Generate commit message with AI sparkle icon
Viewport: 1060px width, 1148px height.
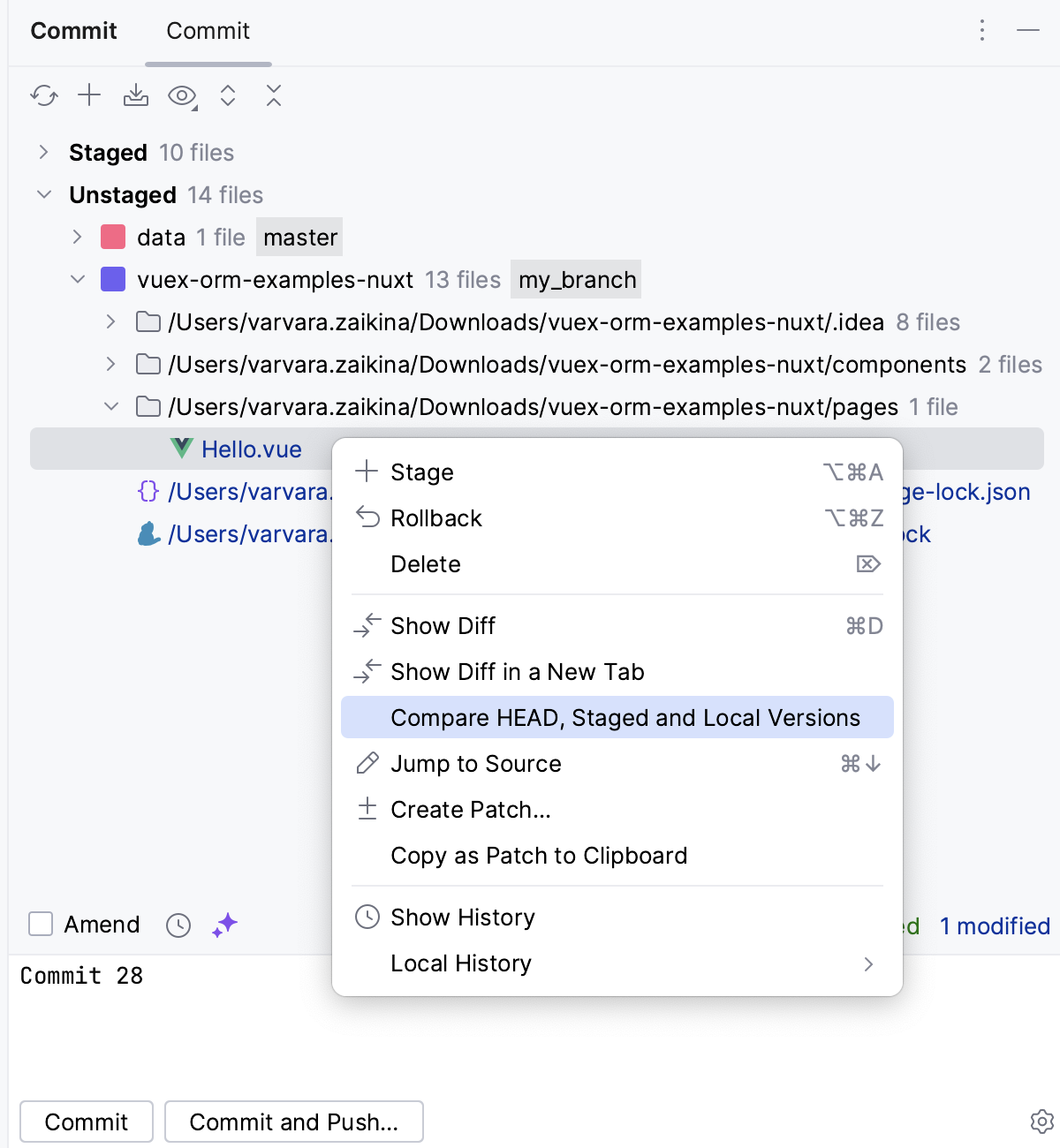[223, 925]
